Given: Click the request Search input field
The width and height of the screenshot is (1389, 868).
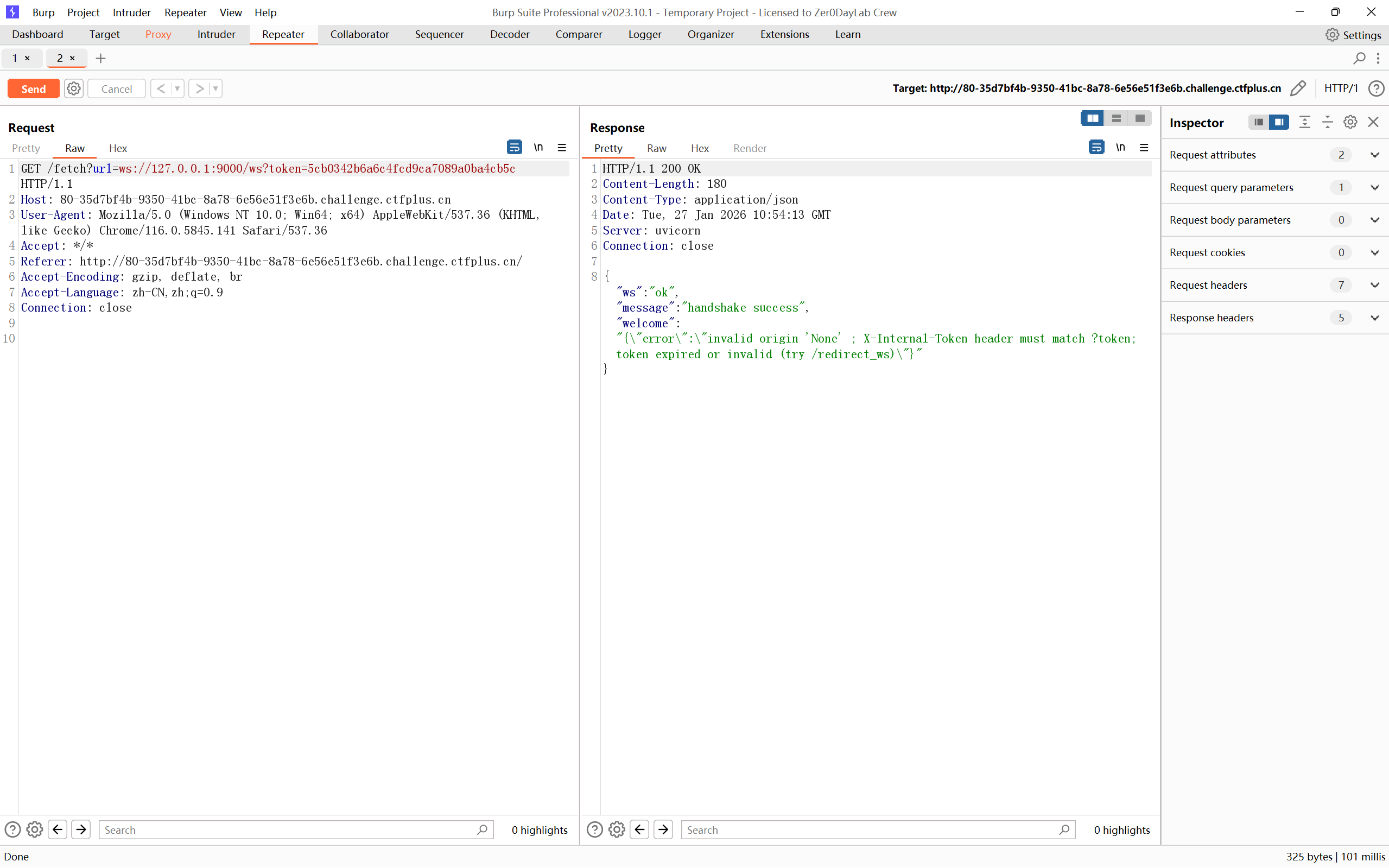Looking at the screenshot, I should pos(296,829).
